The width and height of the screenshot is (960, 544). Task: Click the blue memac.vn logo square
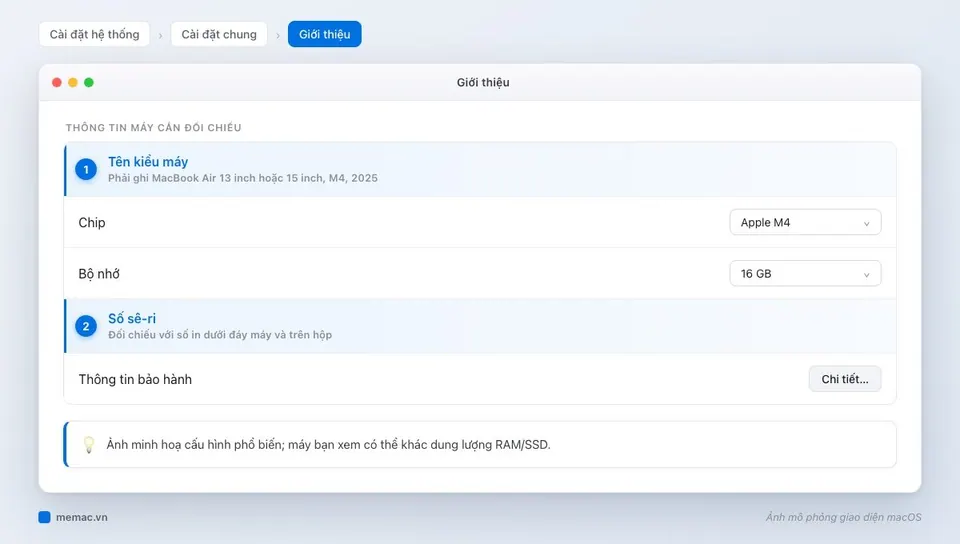tap(44, 517)
